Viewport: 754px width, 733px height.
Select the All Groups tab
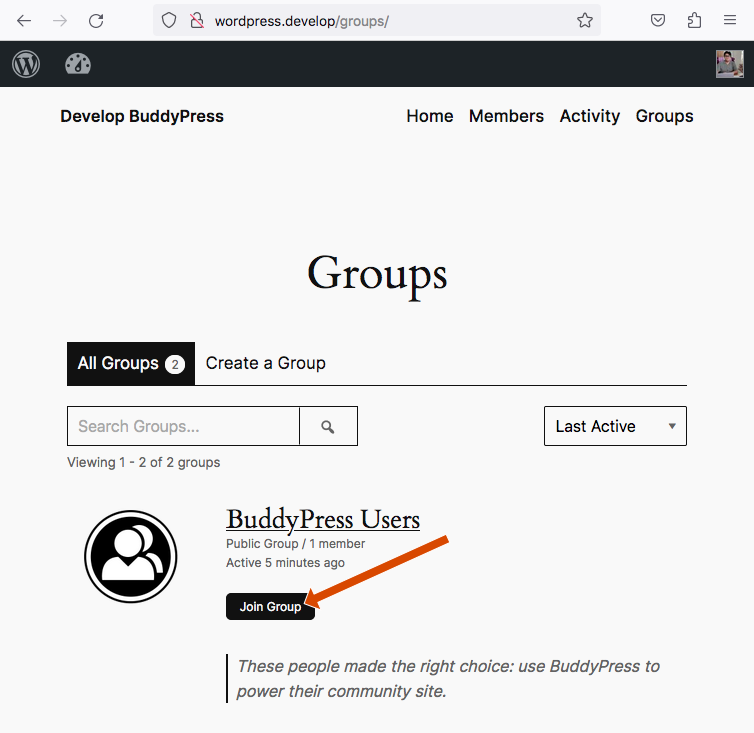[x=131, y=364]
